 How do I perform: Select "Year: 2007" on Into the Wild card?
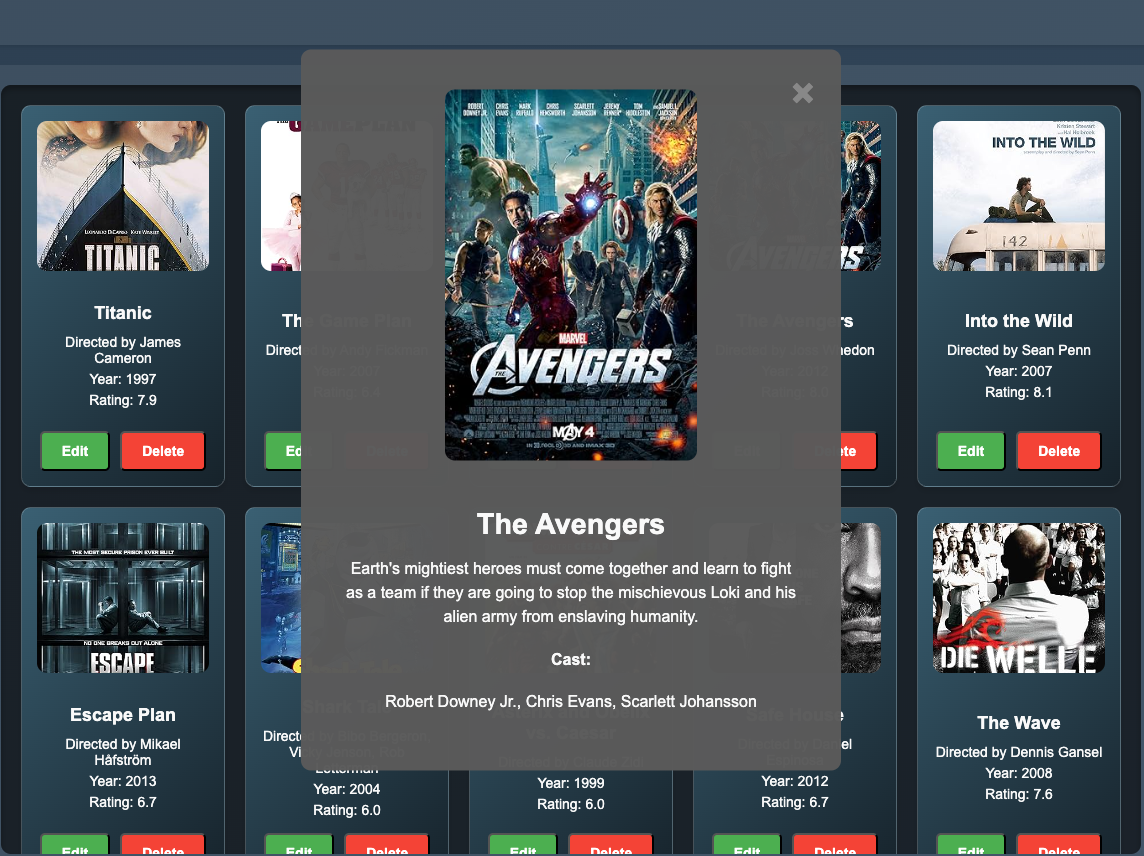point(1019,371)
